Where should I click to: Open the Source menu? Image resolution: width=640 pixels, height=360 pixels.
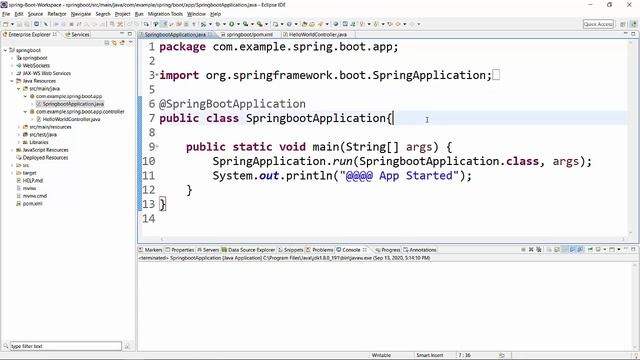coord(35,14)
